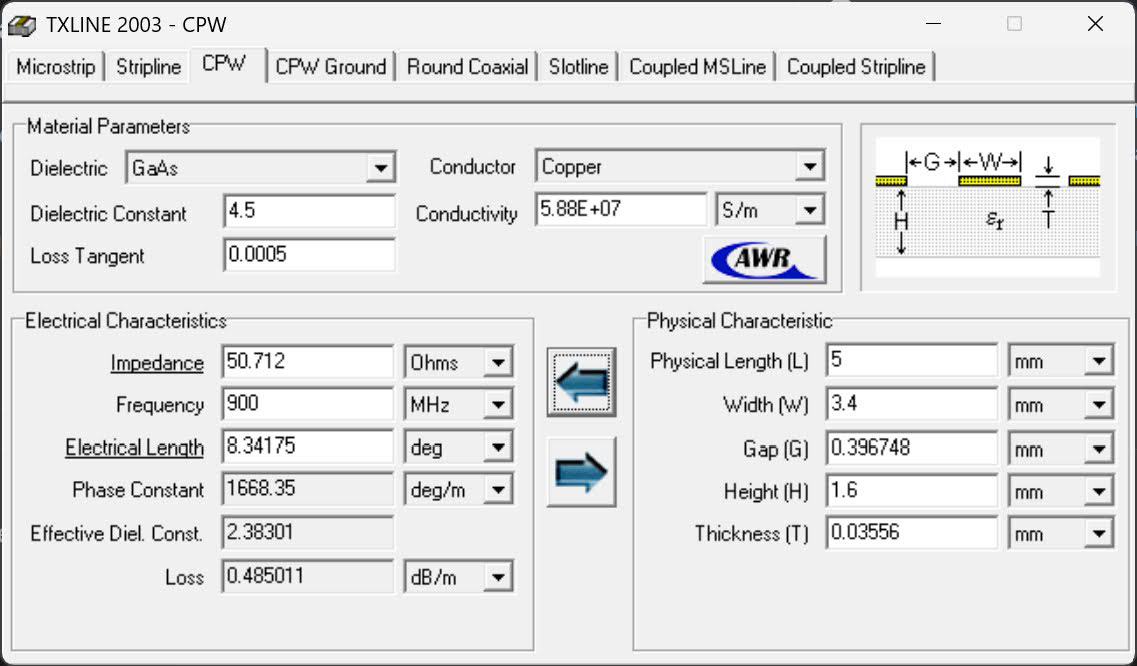The image size is (1137, 666).
Task: Click the Physical Characteristic group title
Action: (739, 321)
